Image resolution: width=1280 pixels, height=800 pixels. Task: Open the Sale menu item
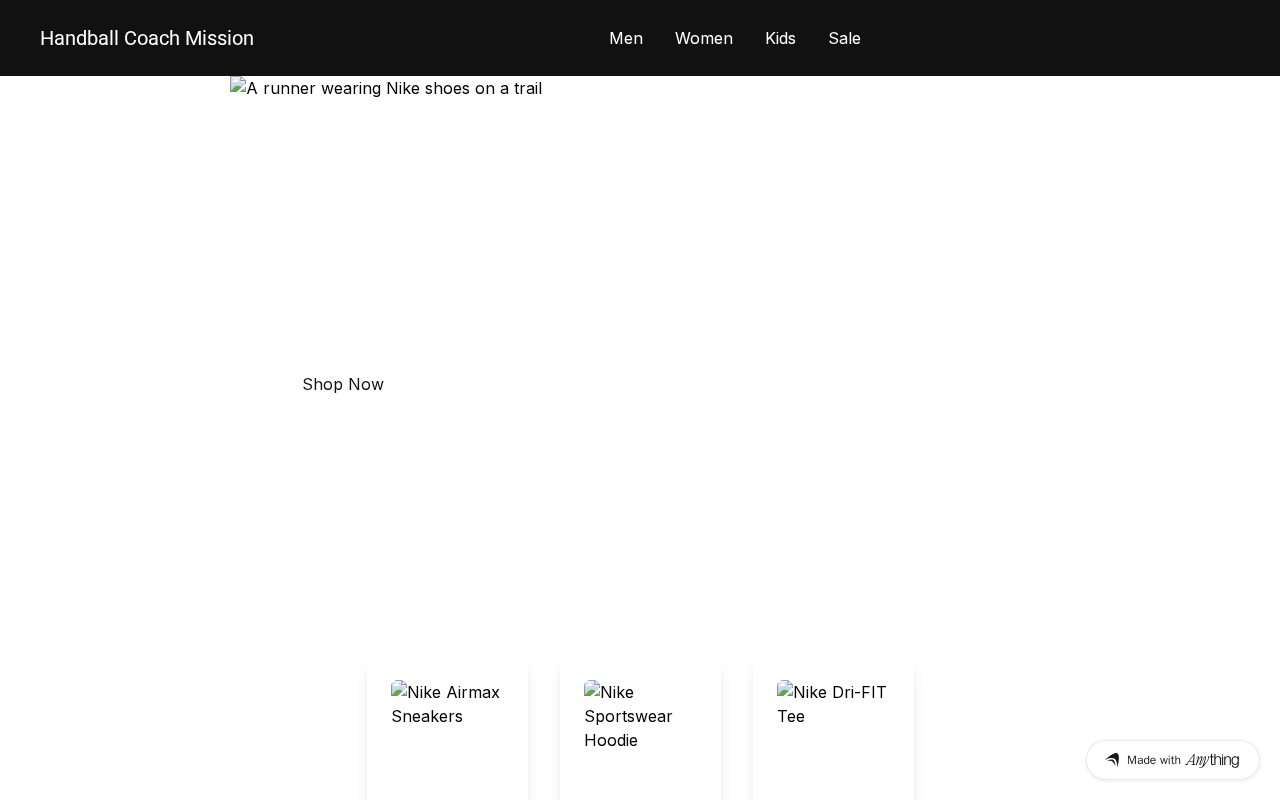[844, 38]
